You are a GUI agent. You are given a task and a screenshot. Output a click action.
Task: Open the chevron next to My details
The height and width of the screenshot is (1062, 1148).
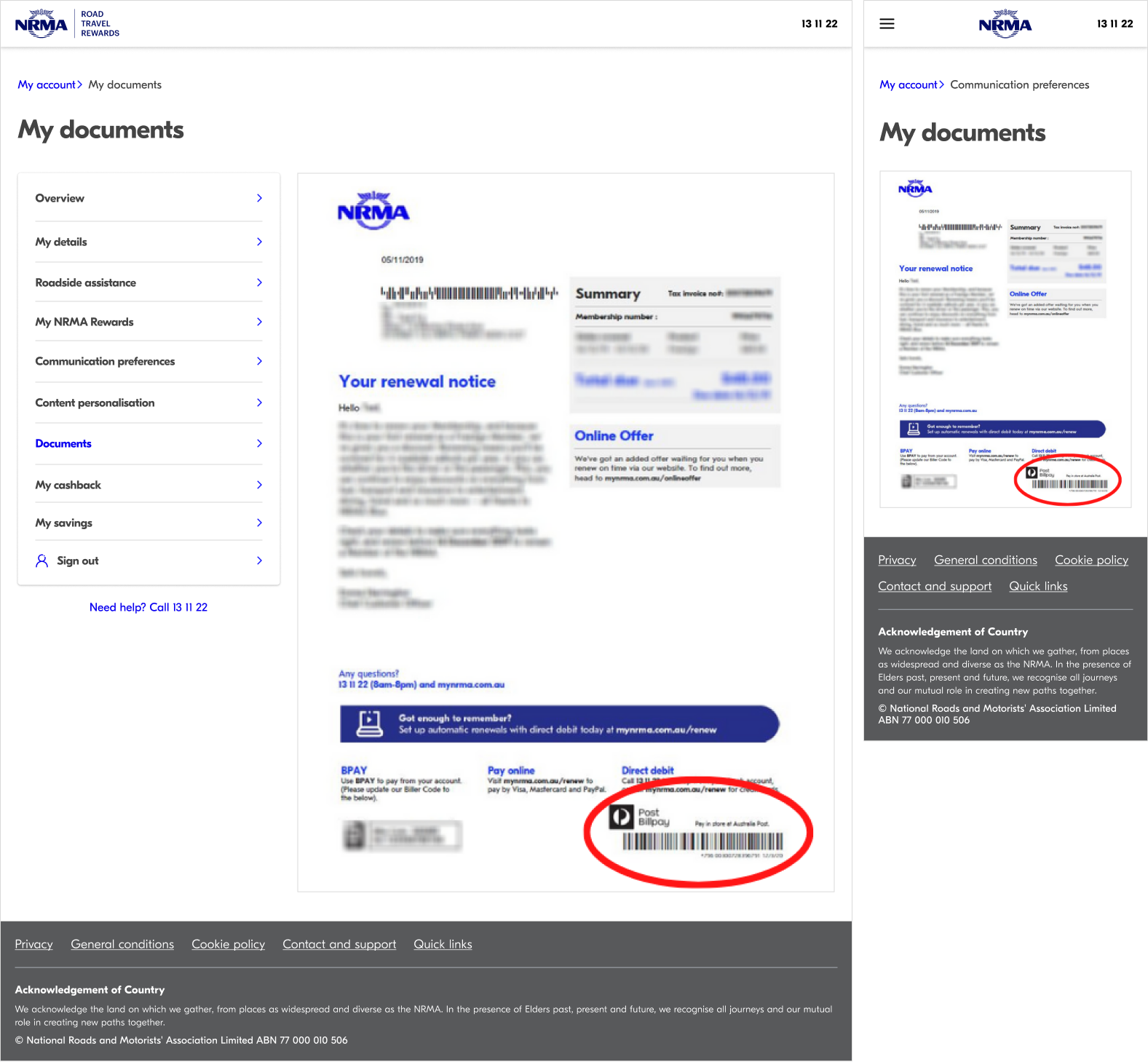(259, 242)
